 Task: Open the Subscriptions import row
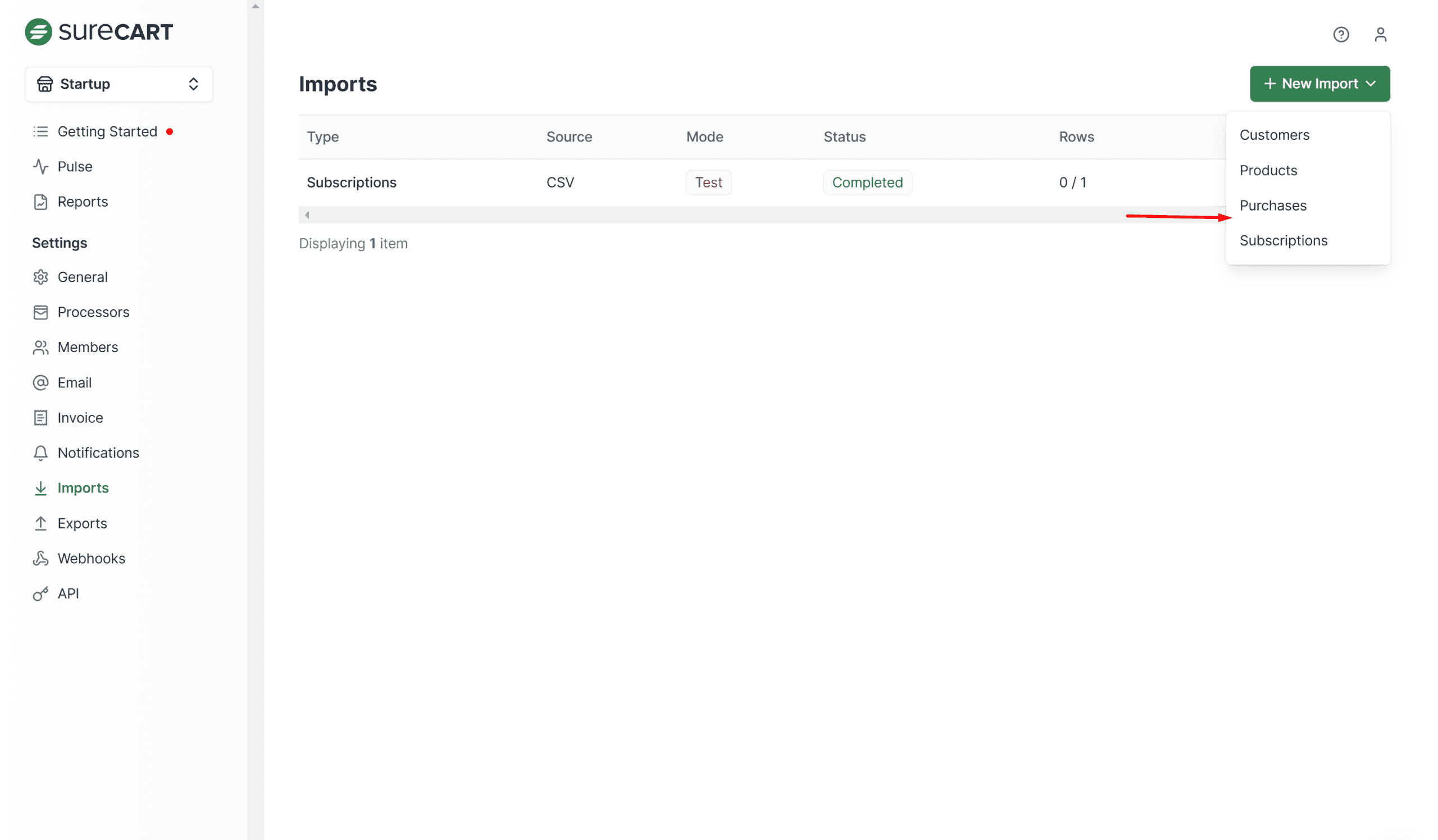point(352,182)
